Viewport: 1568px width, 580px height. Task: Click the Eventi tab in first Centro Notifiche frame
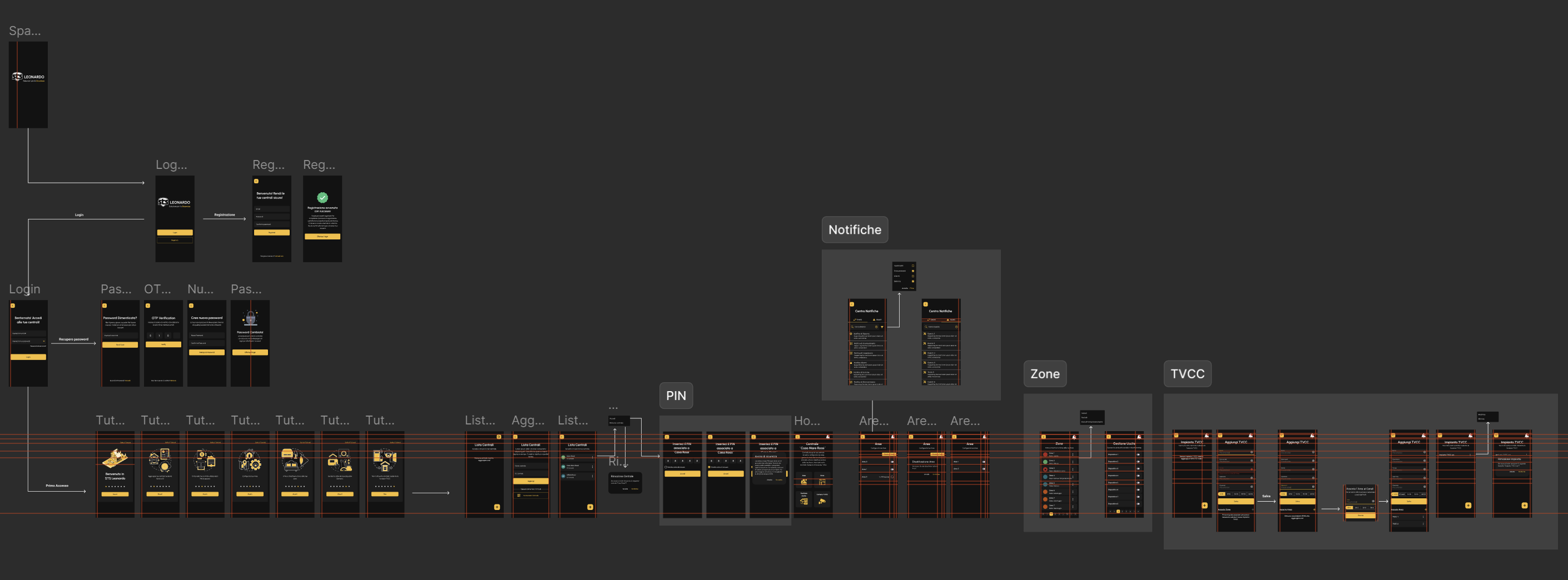859,319
